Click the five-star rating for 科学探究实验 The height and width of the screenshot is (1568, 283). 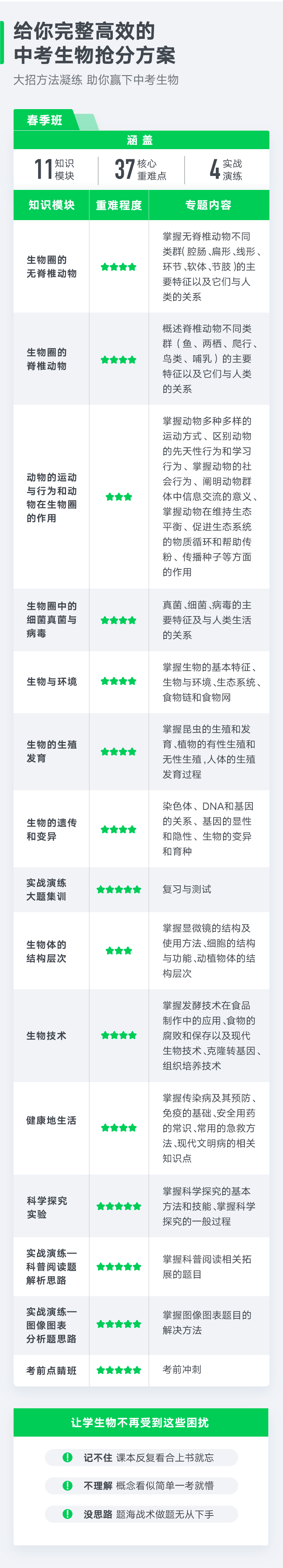pyautogui.click(x=119, y=1206)
